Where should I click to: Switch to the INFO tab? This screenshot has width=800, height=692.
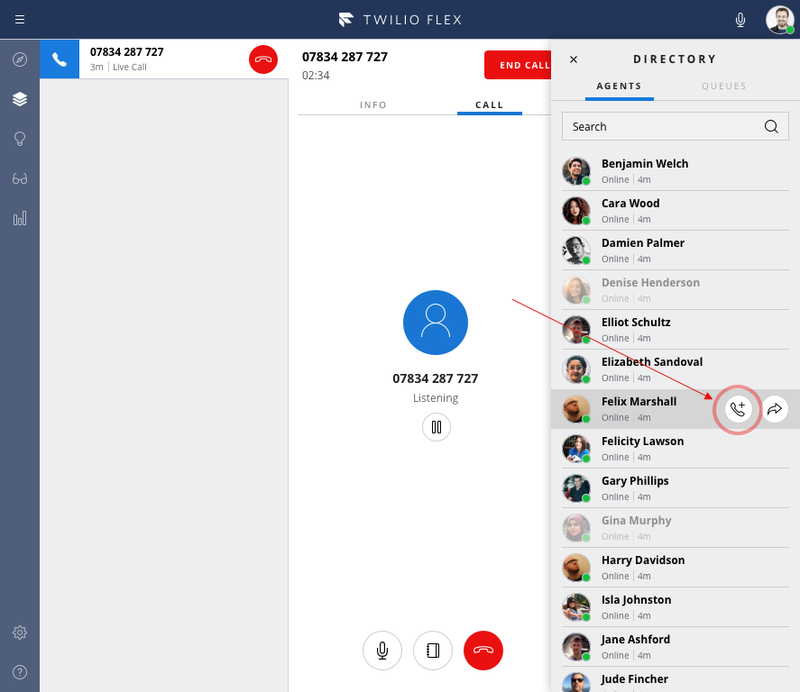click(x=373, y=104)
